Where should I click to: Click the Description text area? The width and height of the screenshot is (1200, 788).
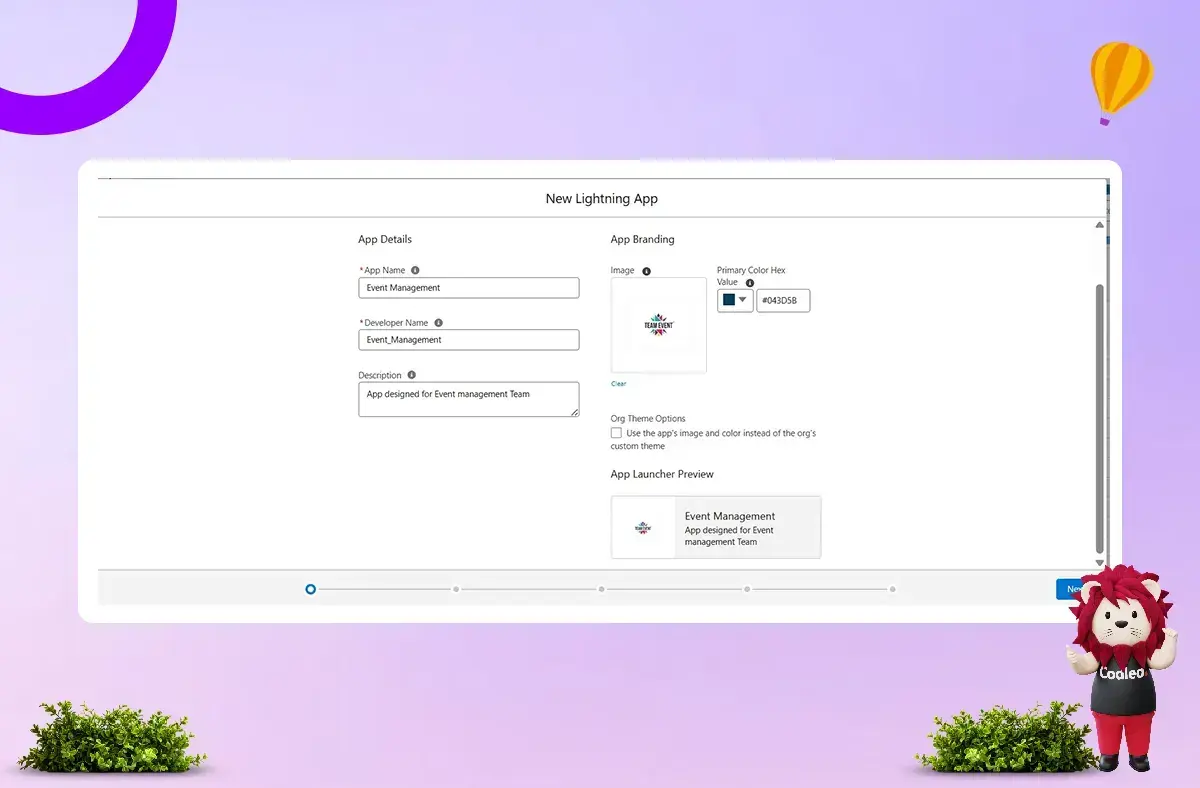(x=468, y=399)
